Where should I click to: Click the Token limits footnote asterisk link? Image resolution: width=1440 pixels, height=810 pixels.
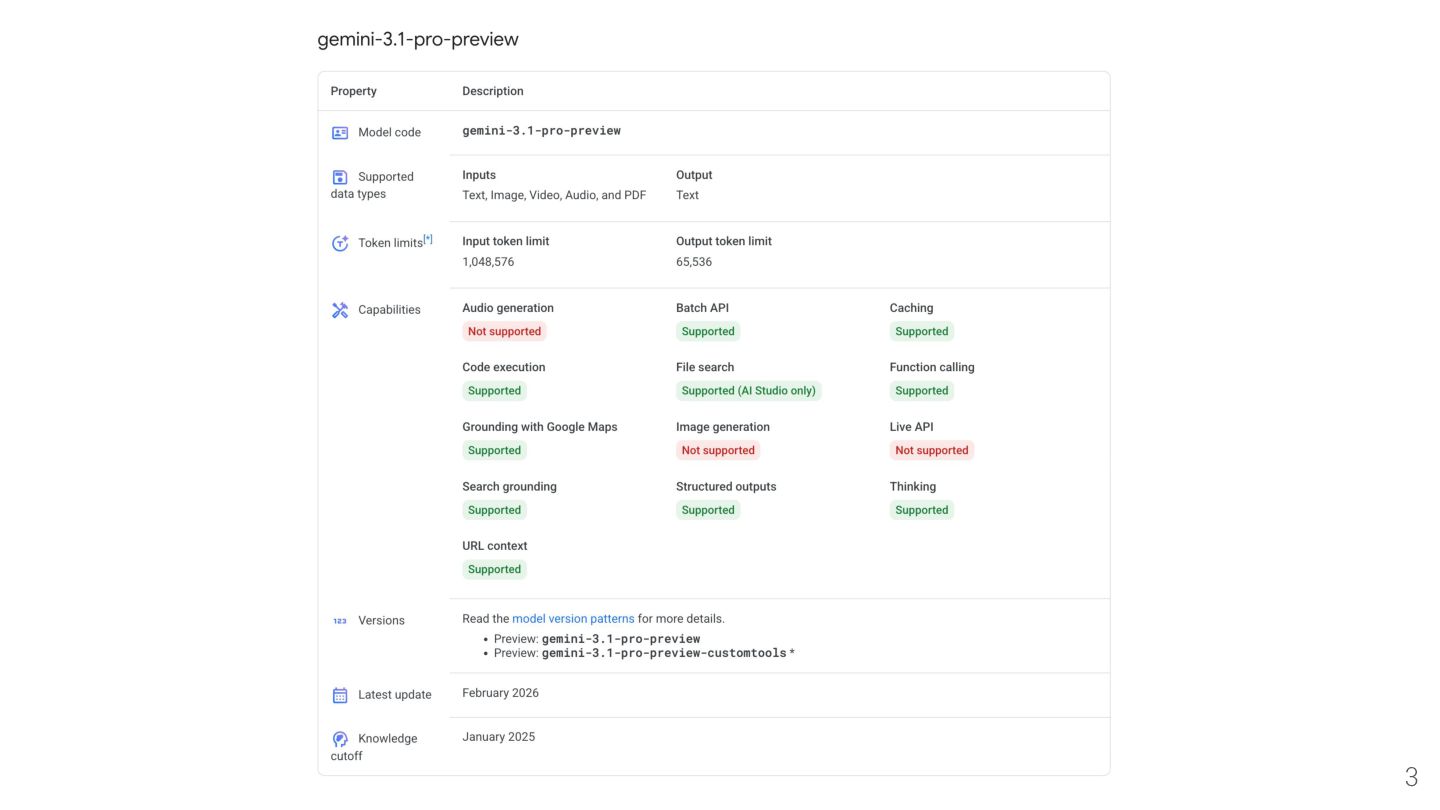coord(428,239)
